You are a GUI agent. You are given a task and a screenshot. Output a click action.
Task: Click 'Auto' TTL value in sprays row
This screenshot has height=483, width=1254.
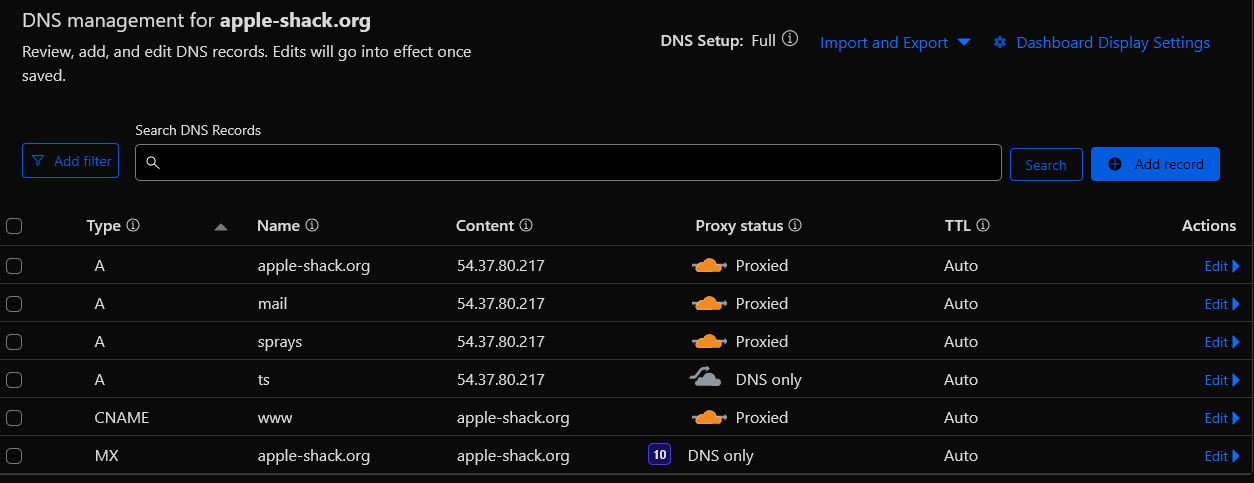pos(961,341)
